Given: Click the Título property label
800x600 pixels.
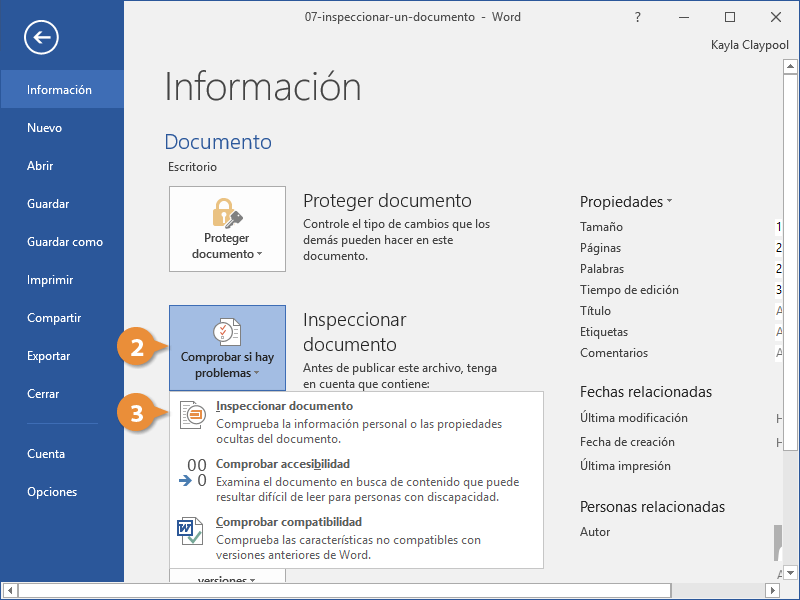Looking at the screenshot, I should [595, 311].
